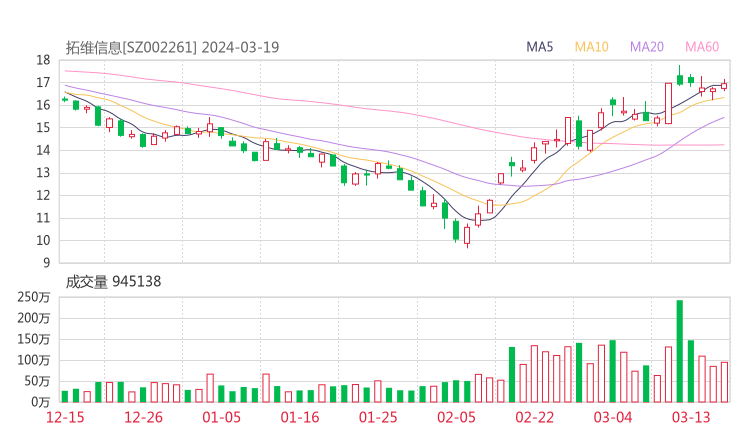Screen dimensions: 740x440
Task: Click the 12-15 date axis label
Action: click(x=65, y=417)
